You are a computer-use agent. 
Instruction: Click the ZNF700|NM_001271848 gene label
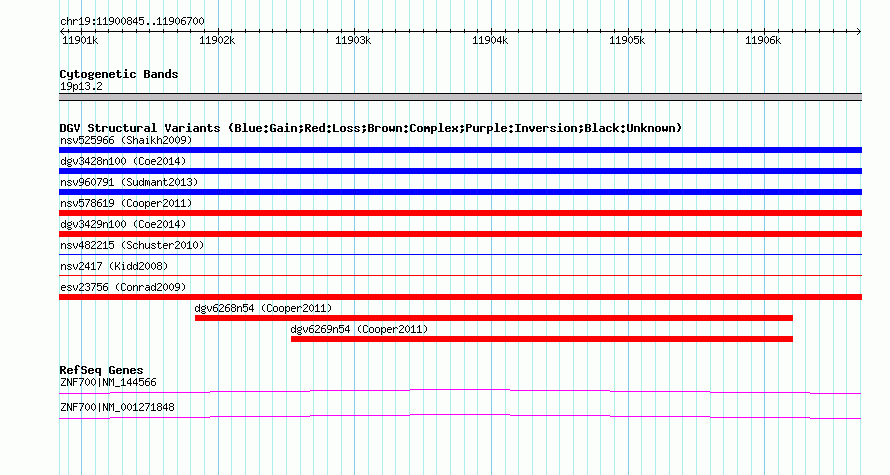tap(117, 407)
